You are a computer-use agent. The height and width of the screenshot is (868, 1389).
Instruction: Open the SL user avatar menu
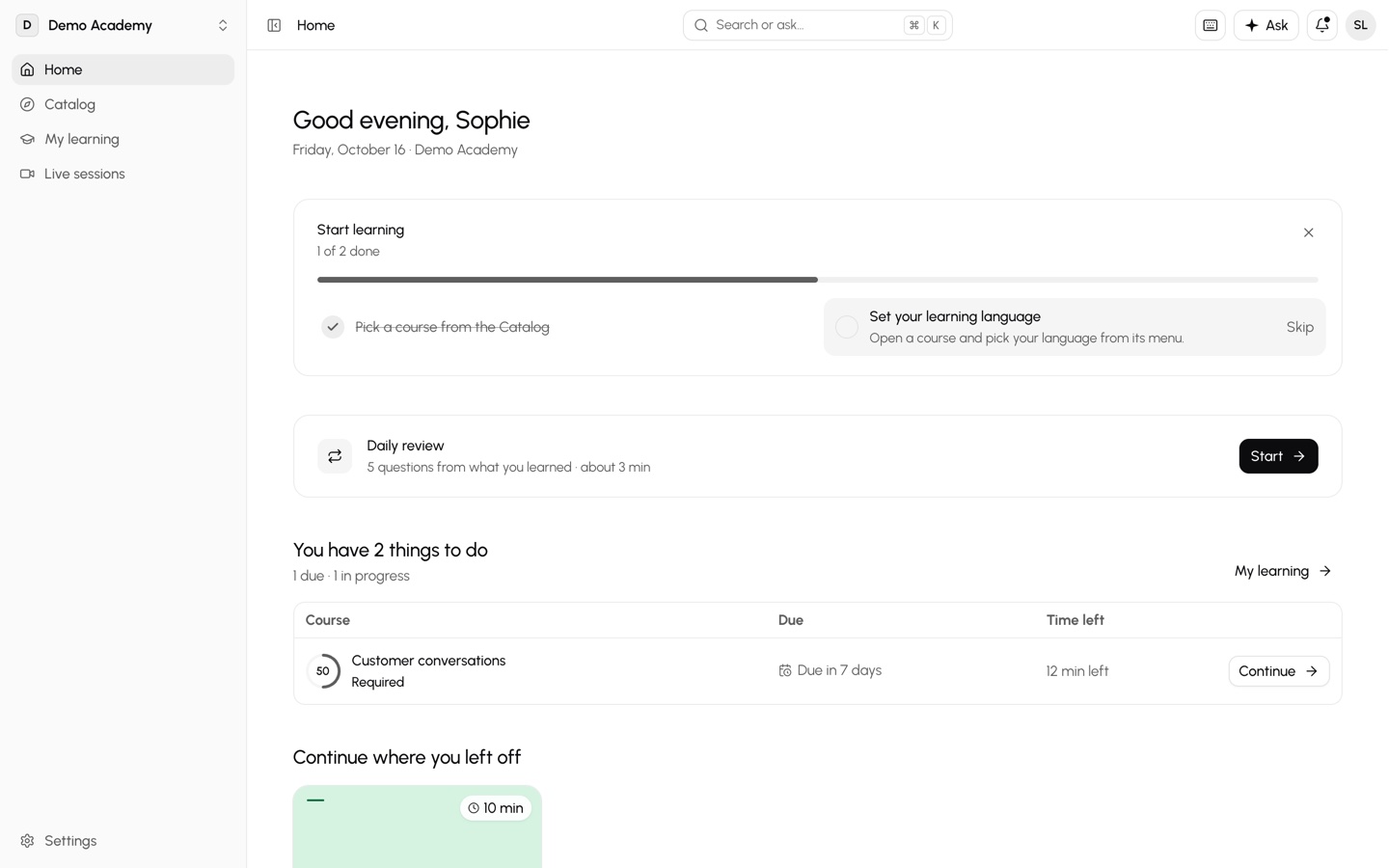1361,25
